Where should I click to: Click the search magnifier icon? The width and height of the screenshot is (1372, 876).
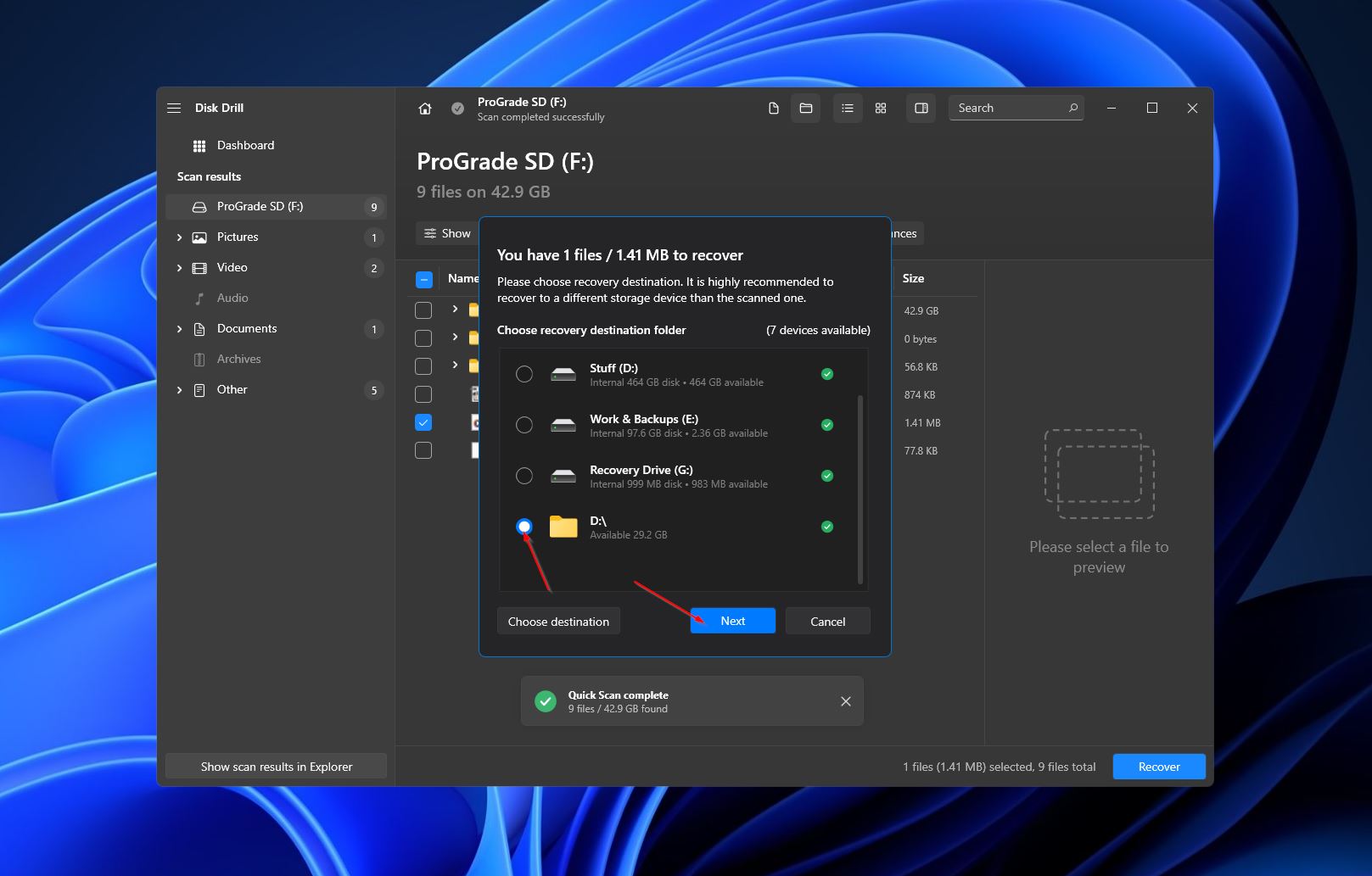coord(1072,108)
